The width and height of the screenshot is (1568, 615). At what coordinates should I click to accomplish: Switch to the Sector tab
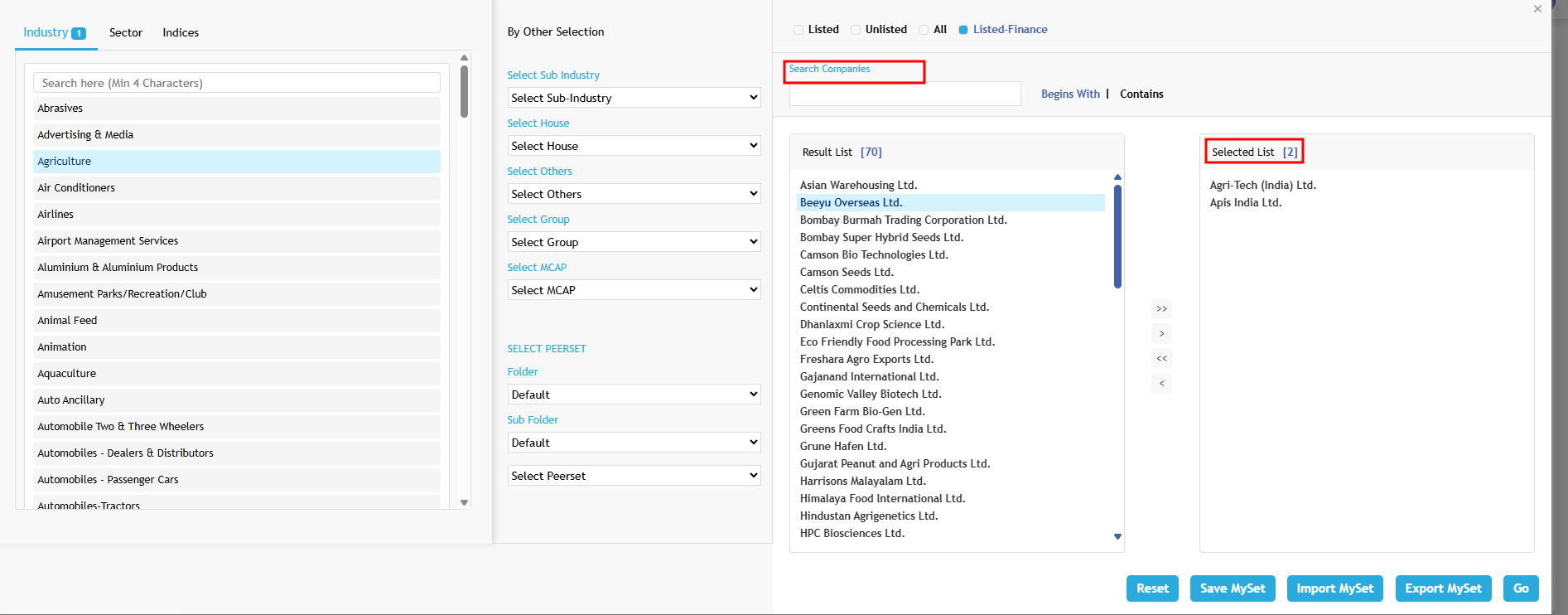point(126,33)
